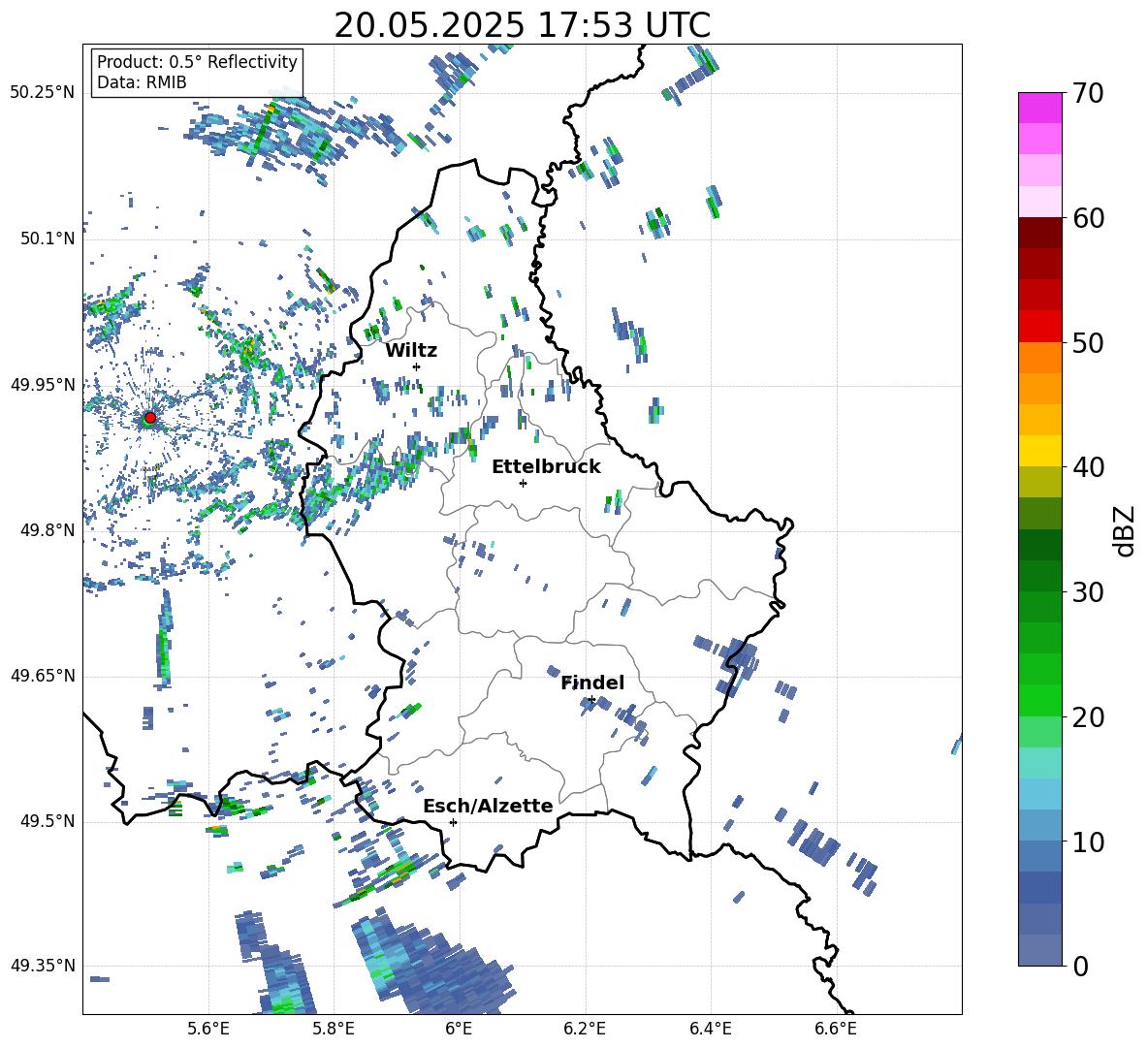
Task: Click the 49.35°N latitude label
Action: coord(43,966)
